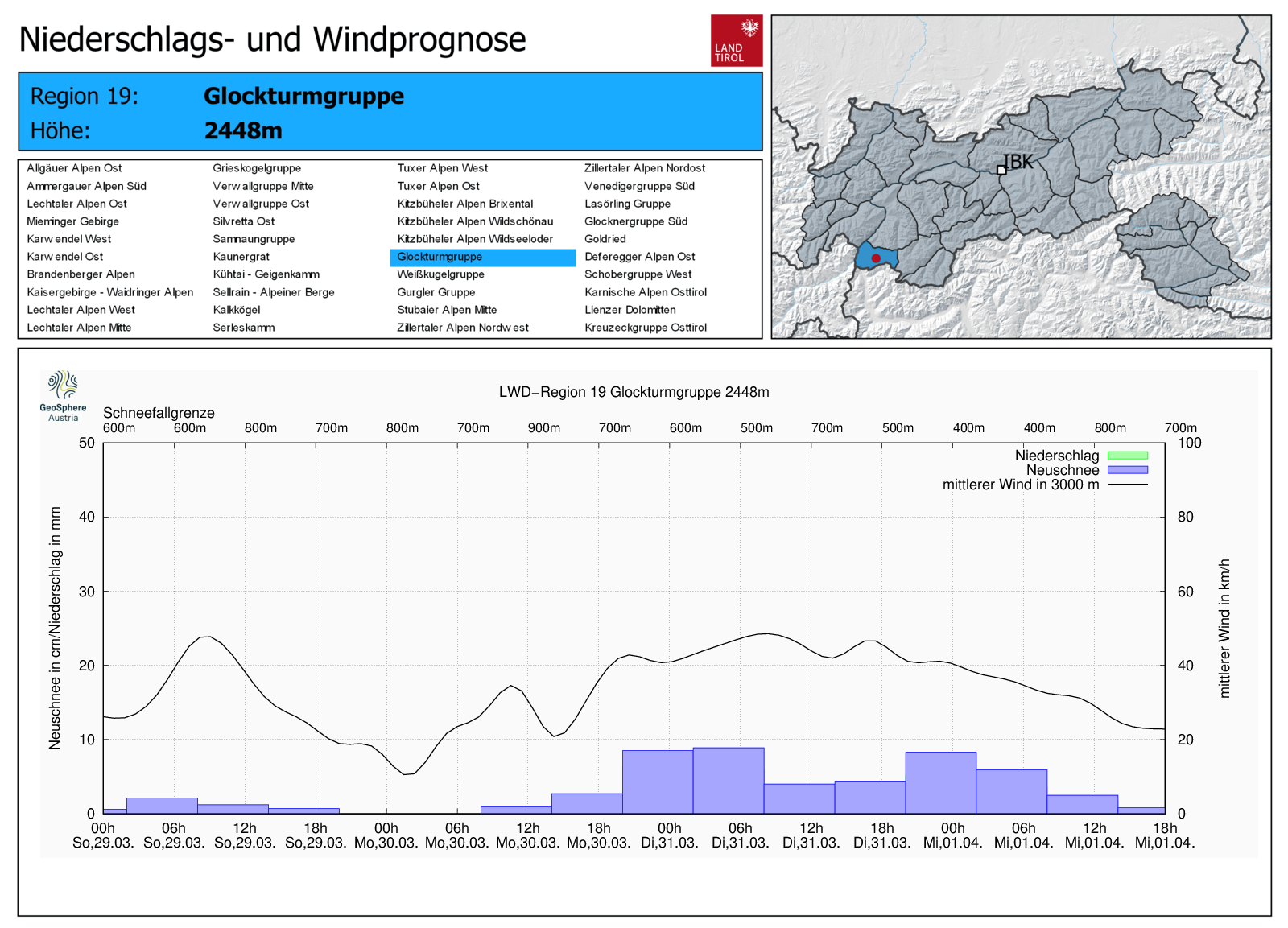This screenshot has width=1288, height=928.
Task: Click the Region 19 Glockturmgruppe header banner
Action: coord(390,112)
